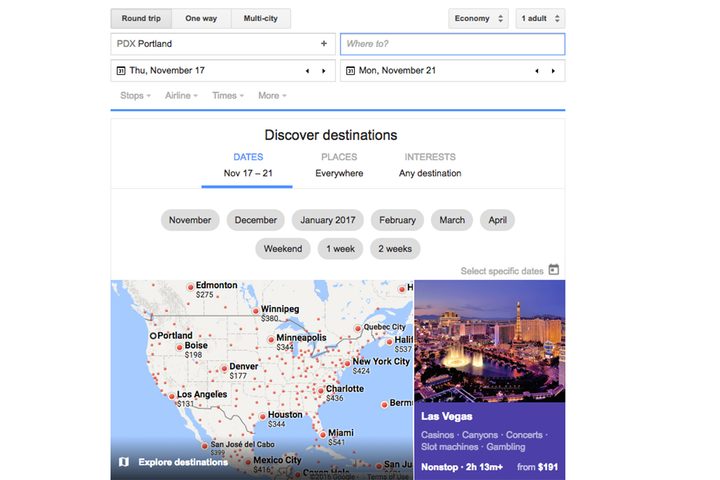Select Miami $541 marker on map
Screen dimensions: 720x480
(x=323, y=435)
